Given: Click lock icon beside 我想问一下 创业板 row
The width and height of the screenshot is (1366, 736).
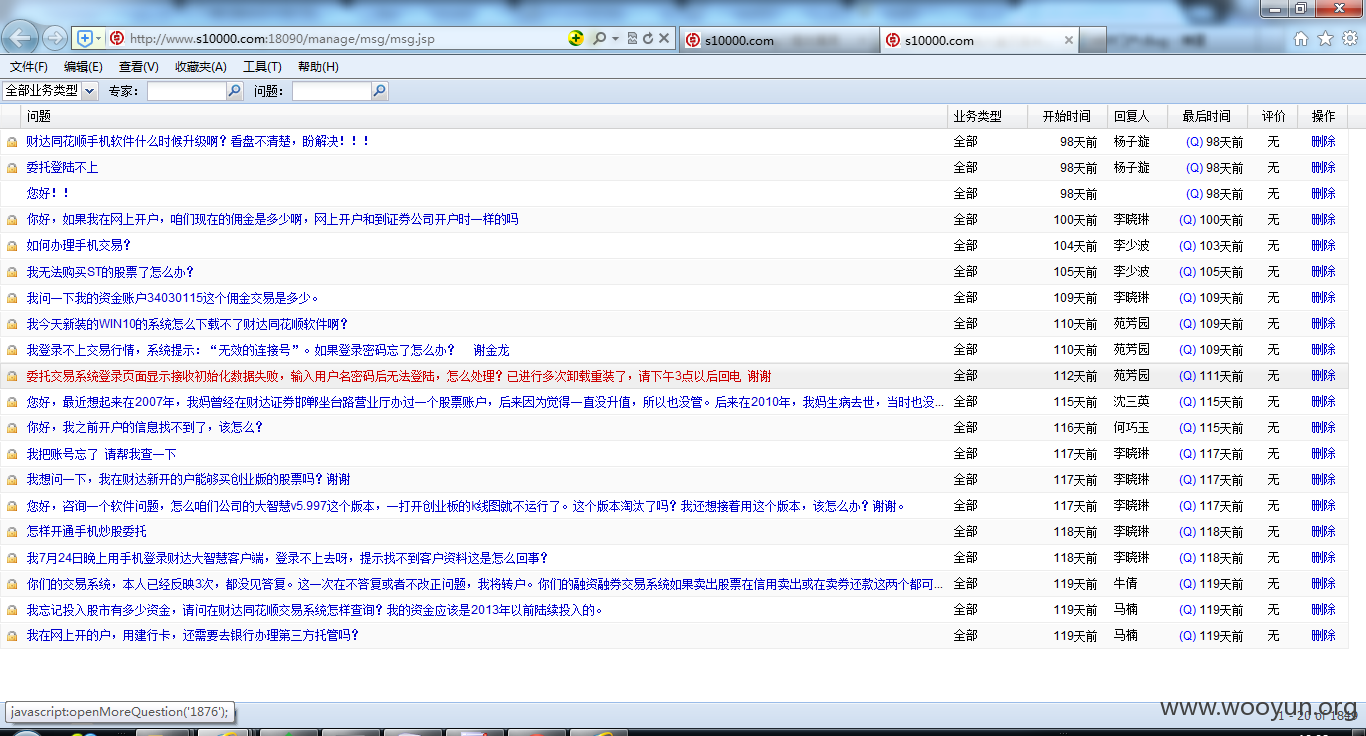Looking at the screenshot, I should 12,480.
